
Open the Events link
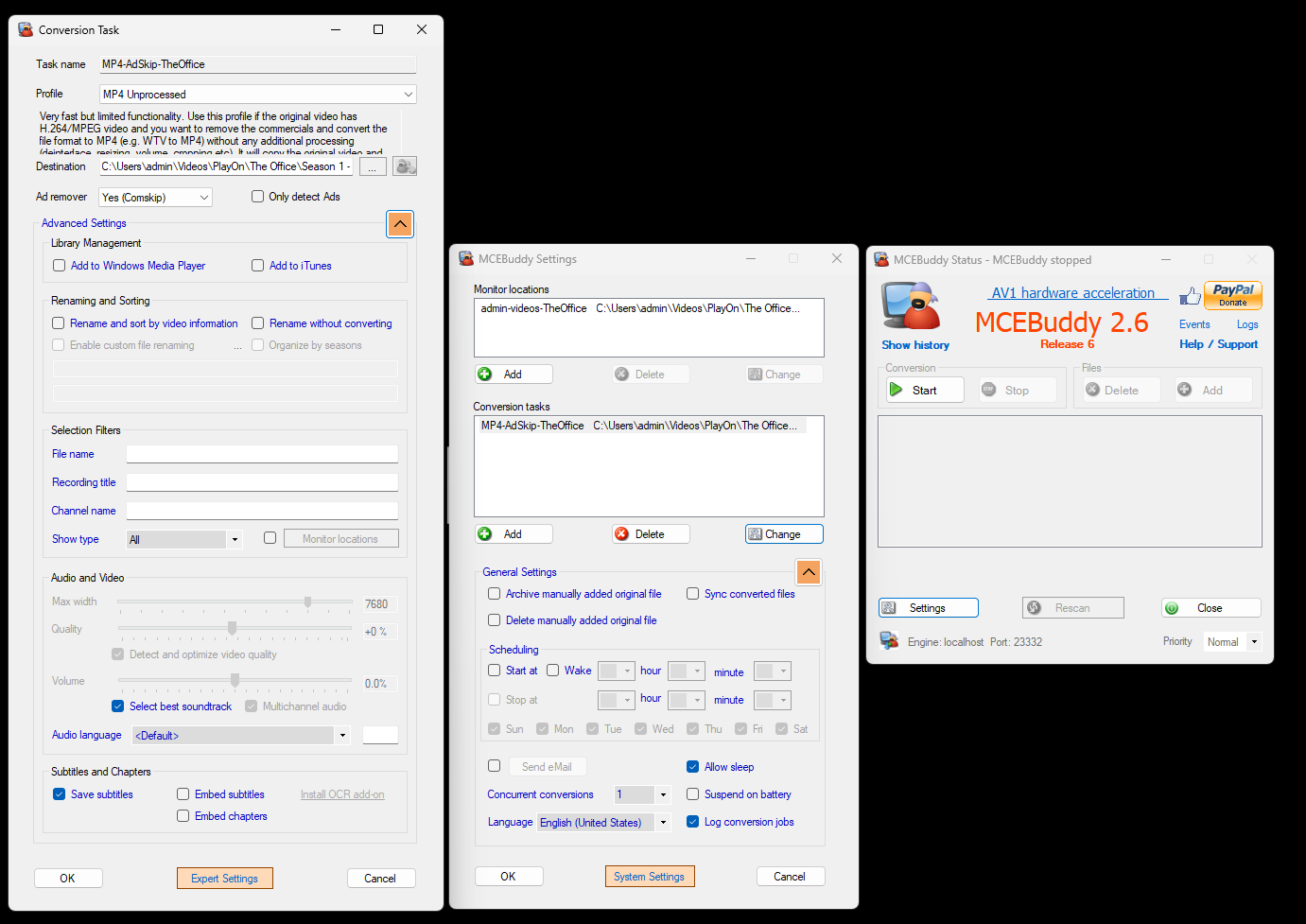click(1194, 324)
